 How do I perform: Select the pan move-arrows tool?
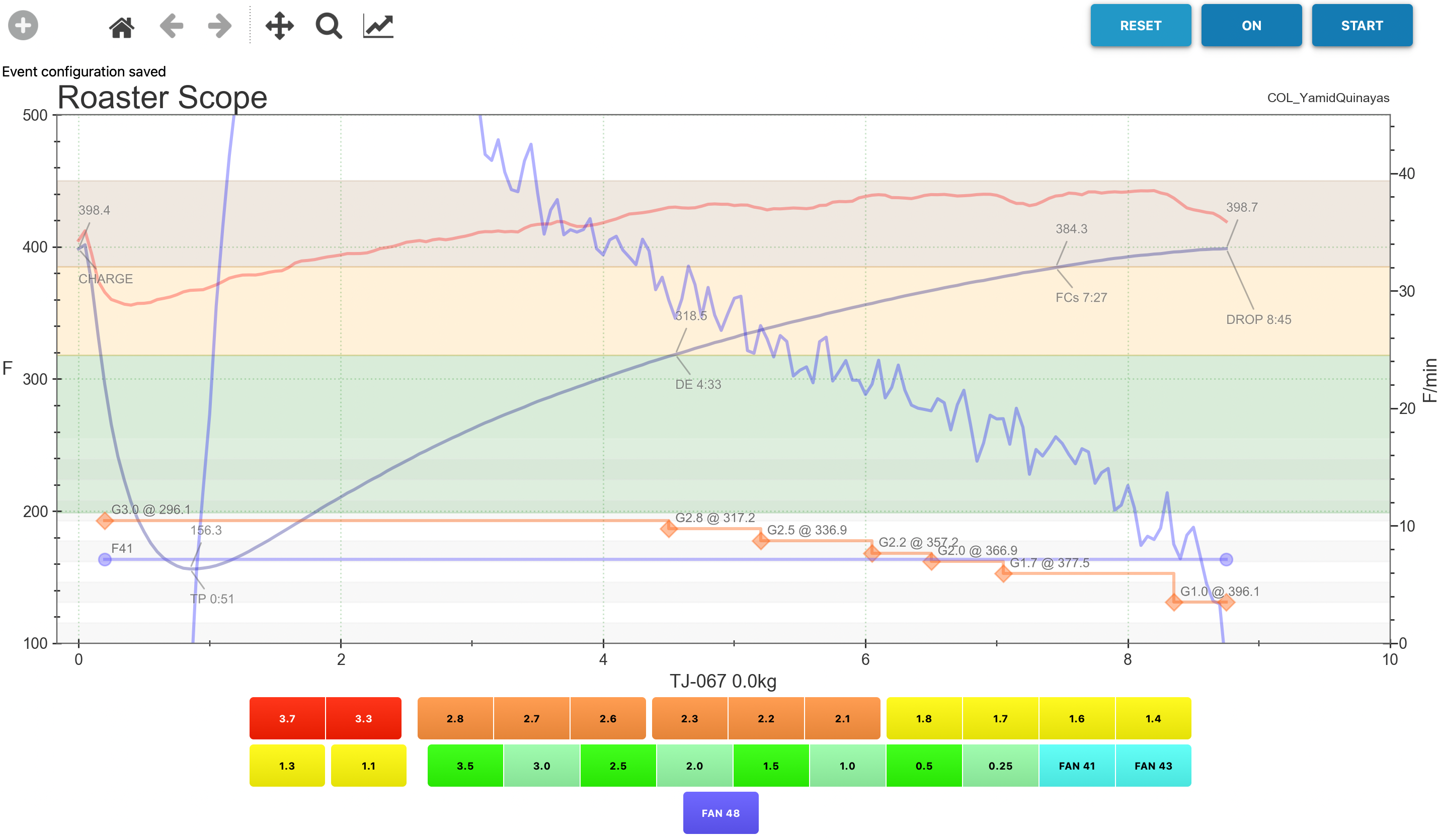tap(280, 26)
